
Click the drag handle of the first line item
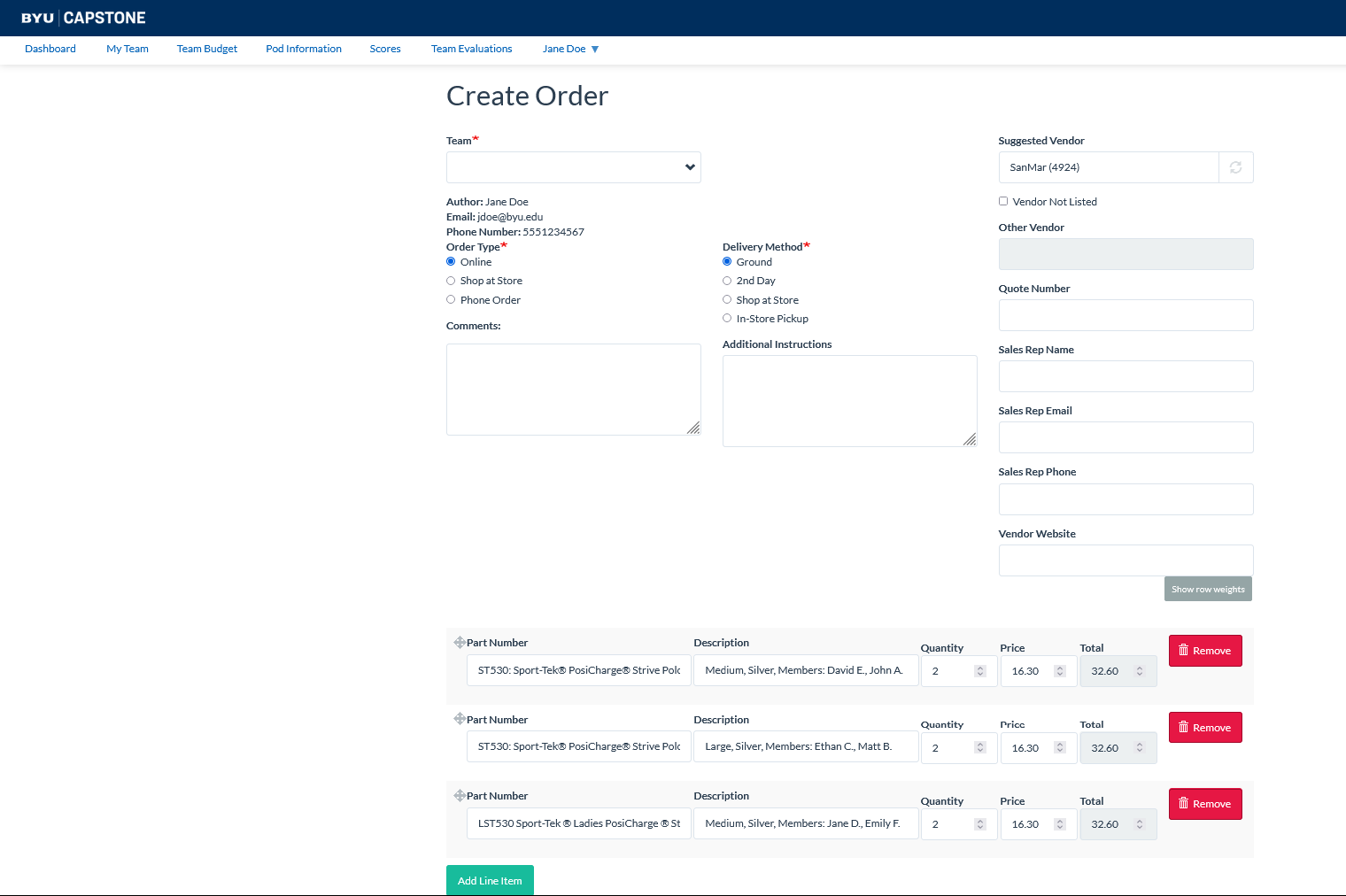[459, 643]
